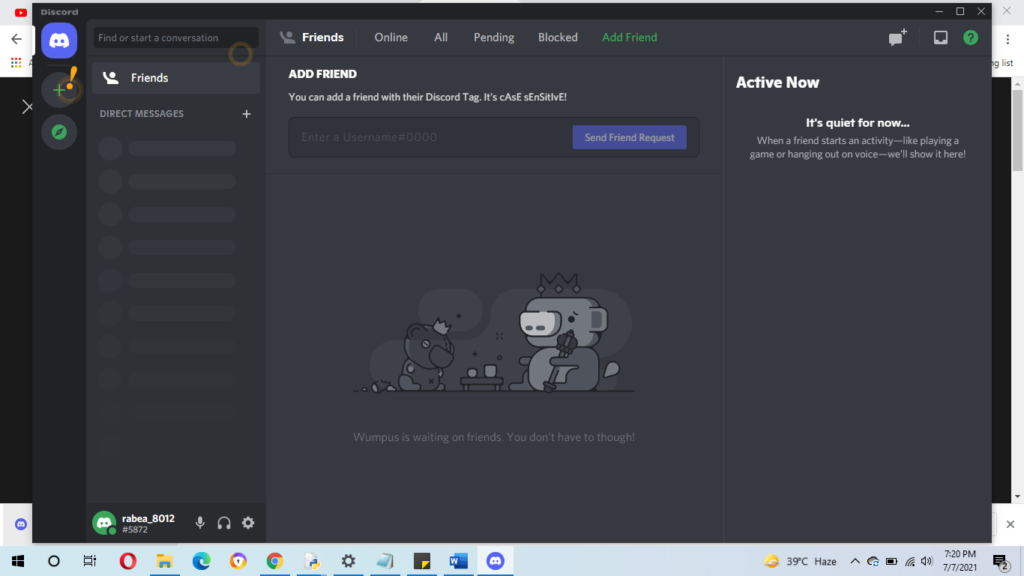Open User Settings gear
The image size is (1024, 576).
pos(248,522)
